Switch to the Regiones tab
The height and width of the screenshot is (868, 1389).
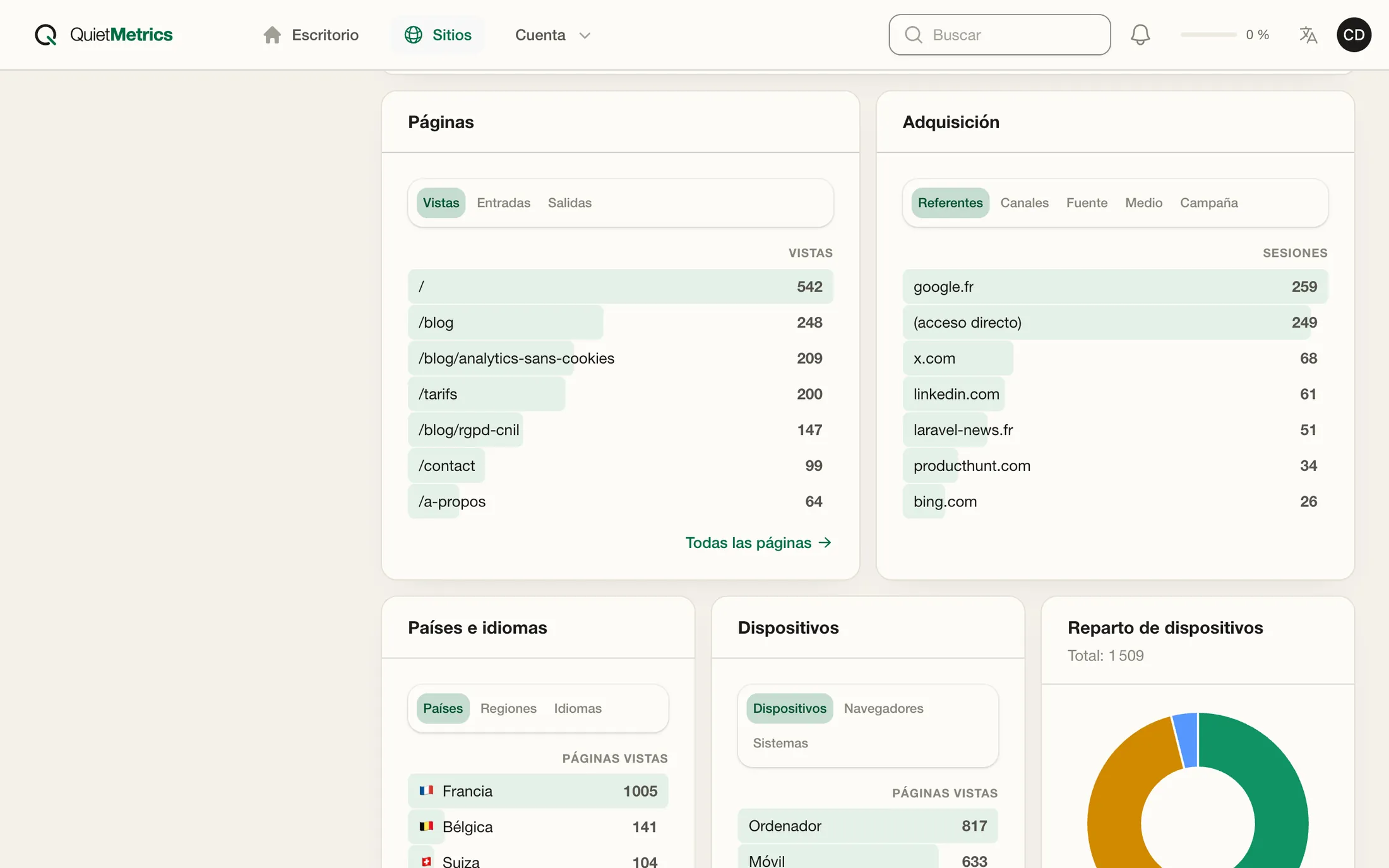(508, 708)
